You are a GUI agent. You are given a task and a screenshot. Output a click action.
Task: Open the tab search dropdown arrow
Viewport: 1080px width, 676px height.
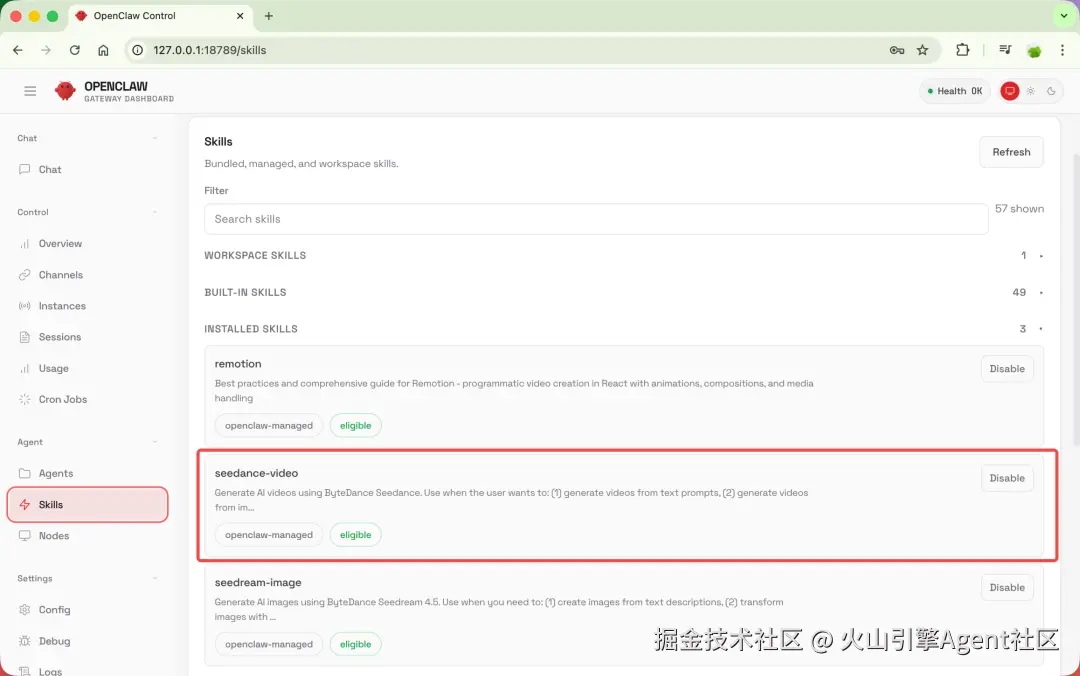point(1063,16)
